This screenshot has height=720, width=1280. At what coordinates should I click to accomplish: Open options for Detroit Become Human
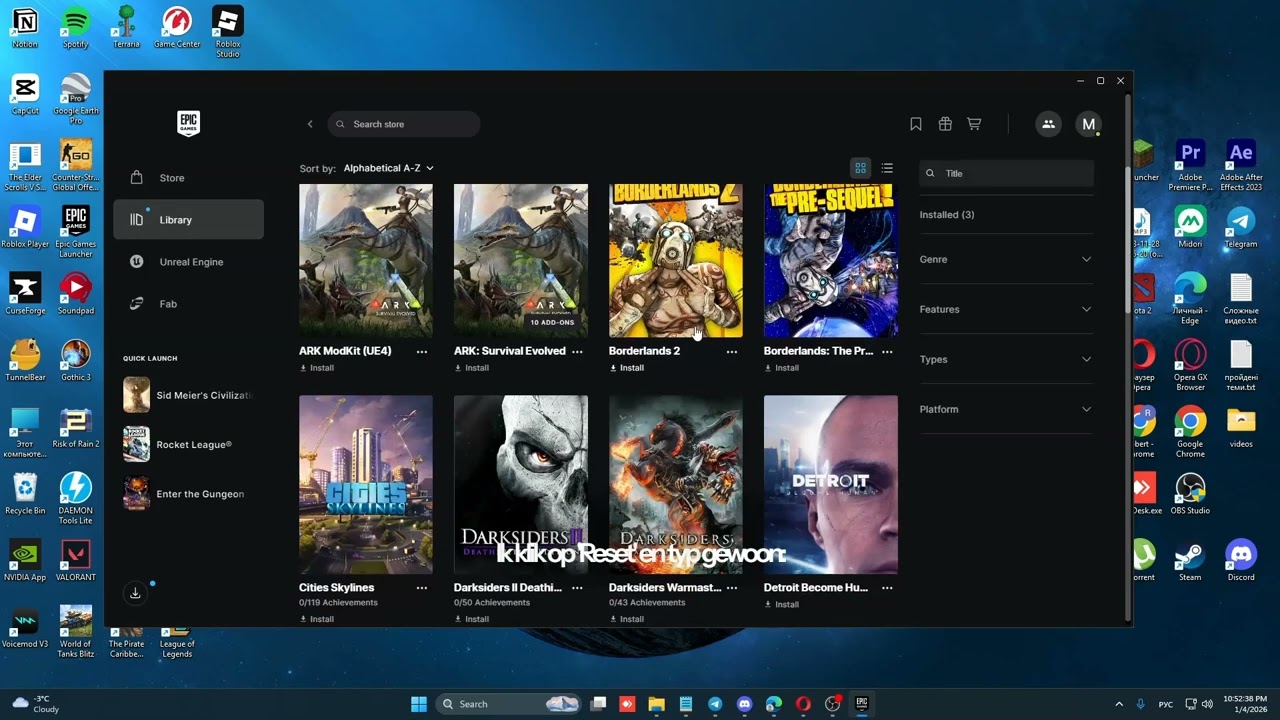click(887, 588)
